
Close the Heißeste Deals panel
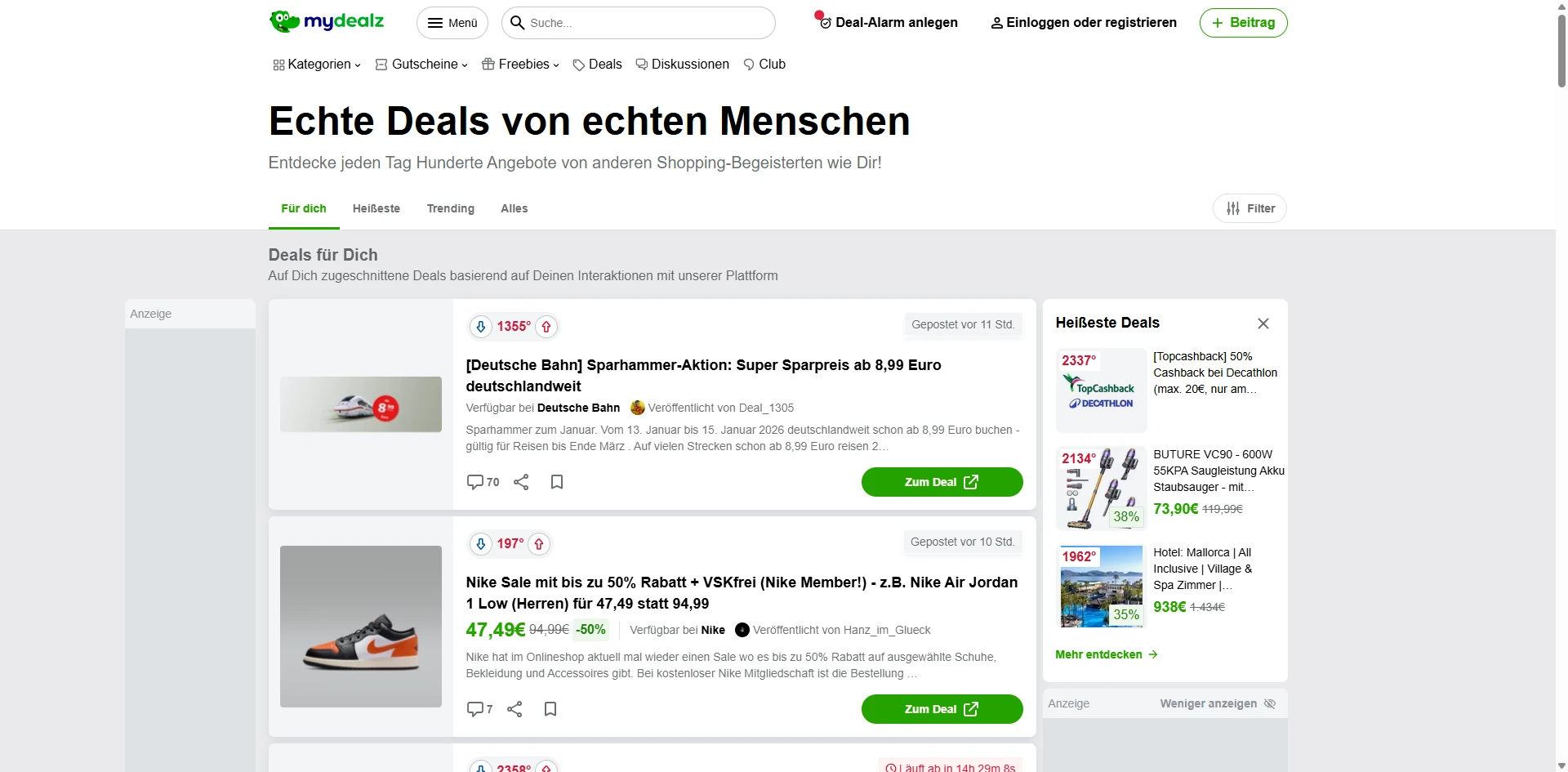tap(1263, 324)
